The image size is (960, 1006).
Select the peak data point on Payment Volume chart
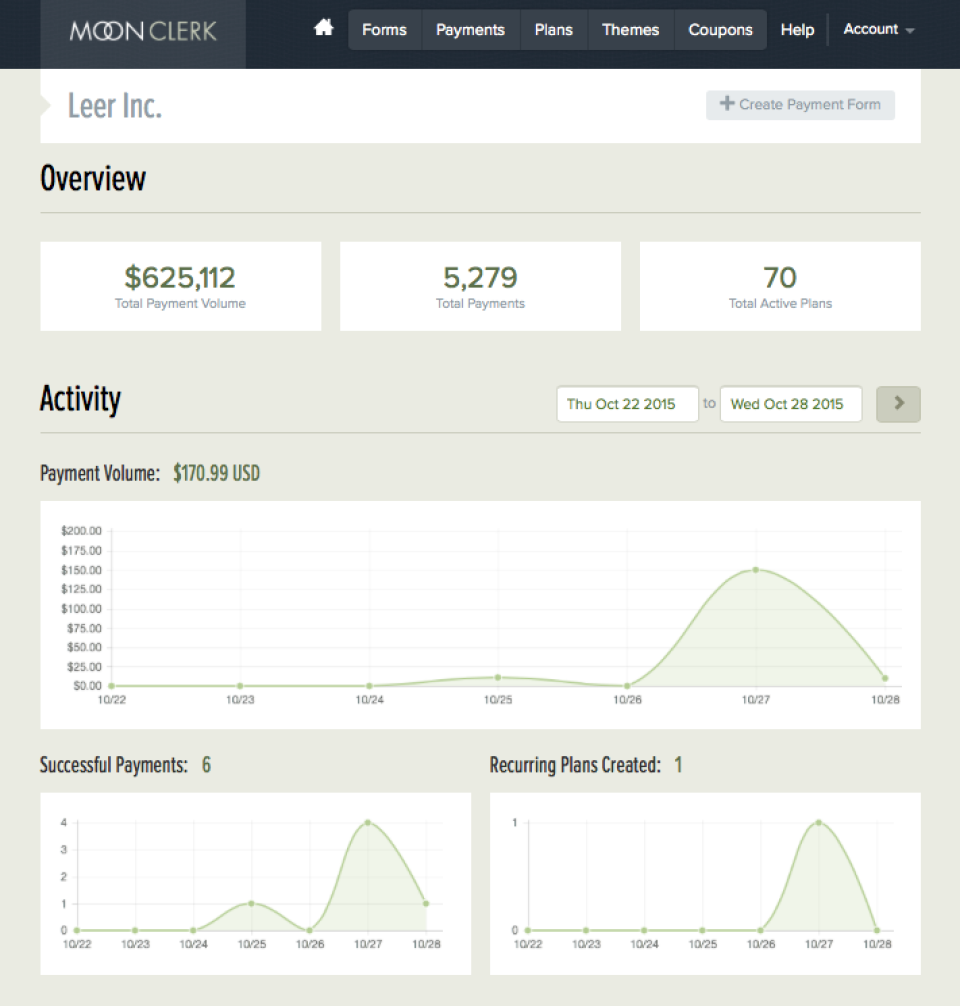(755, 571)
